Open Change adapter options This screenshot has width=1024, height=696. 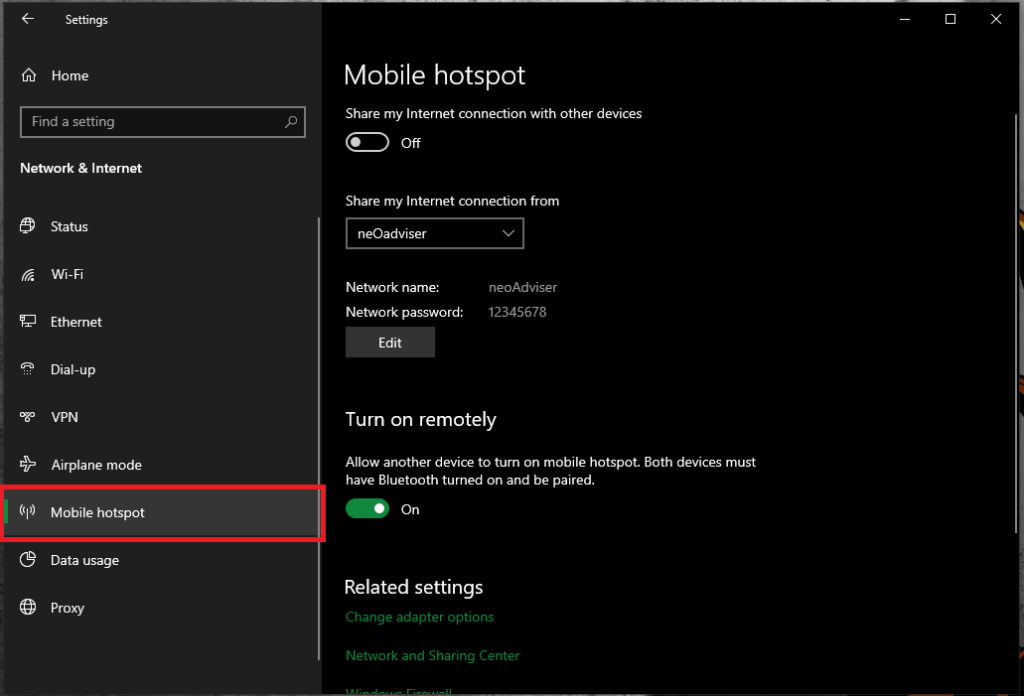[419, 617]
